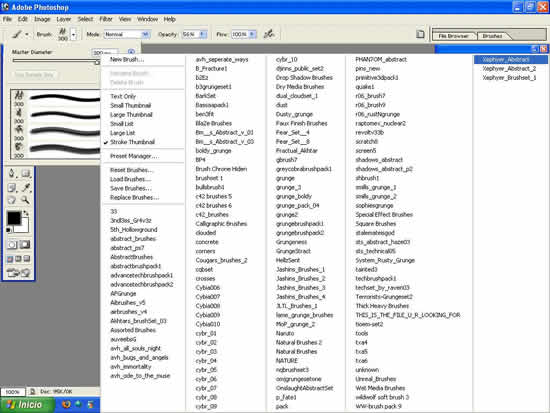Viewport: 550px width, 413px height.
Task: Select the Zoom magnifier tool
Action: (26, 200)
